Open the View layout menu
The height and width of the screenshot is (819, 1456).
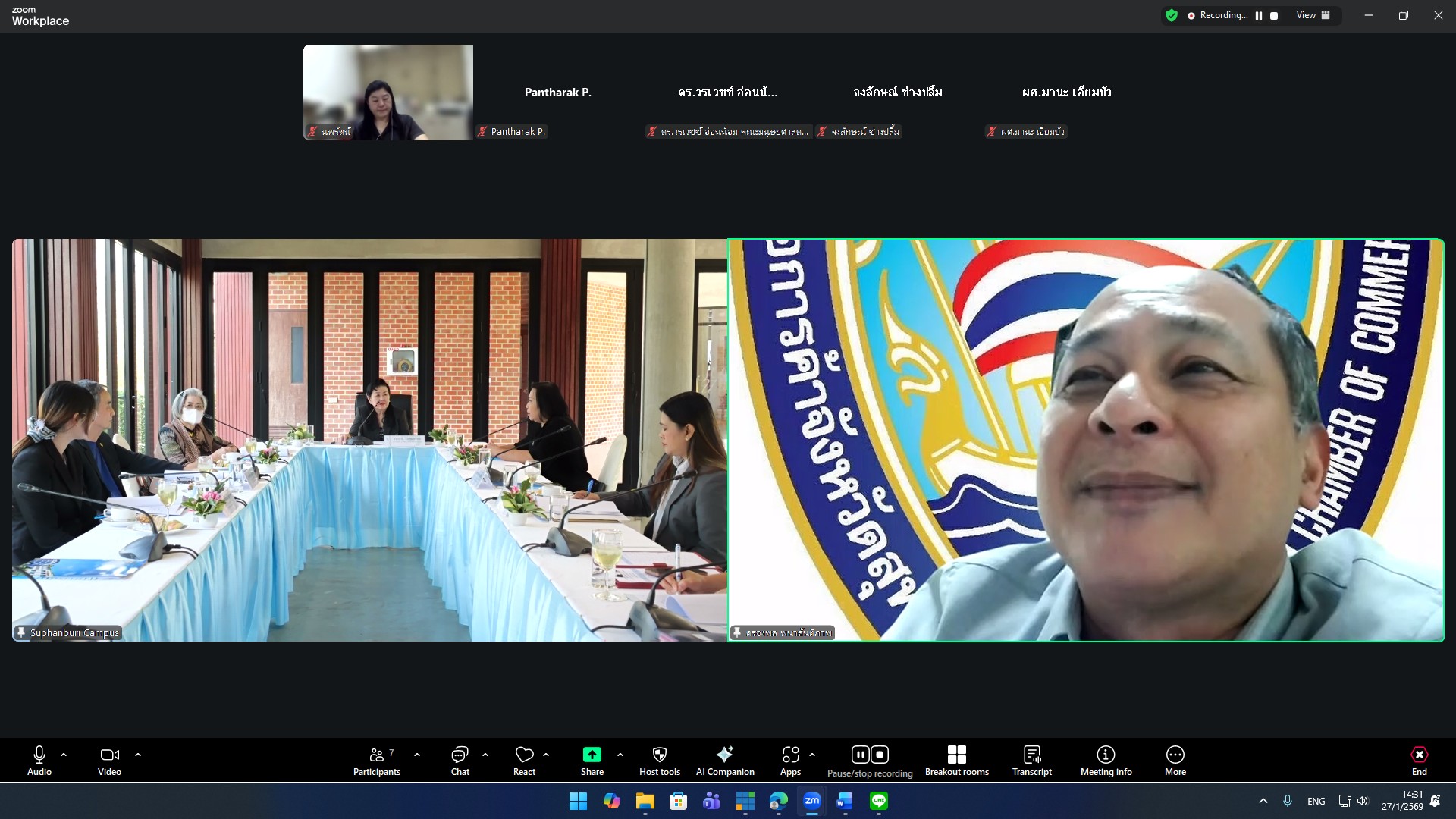click(1313, 15)
